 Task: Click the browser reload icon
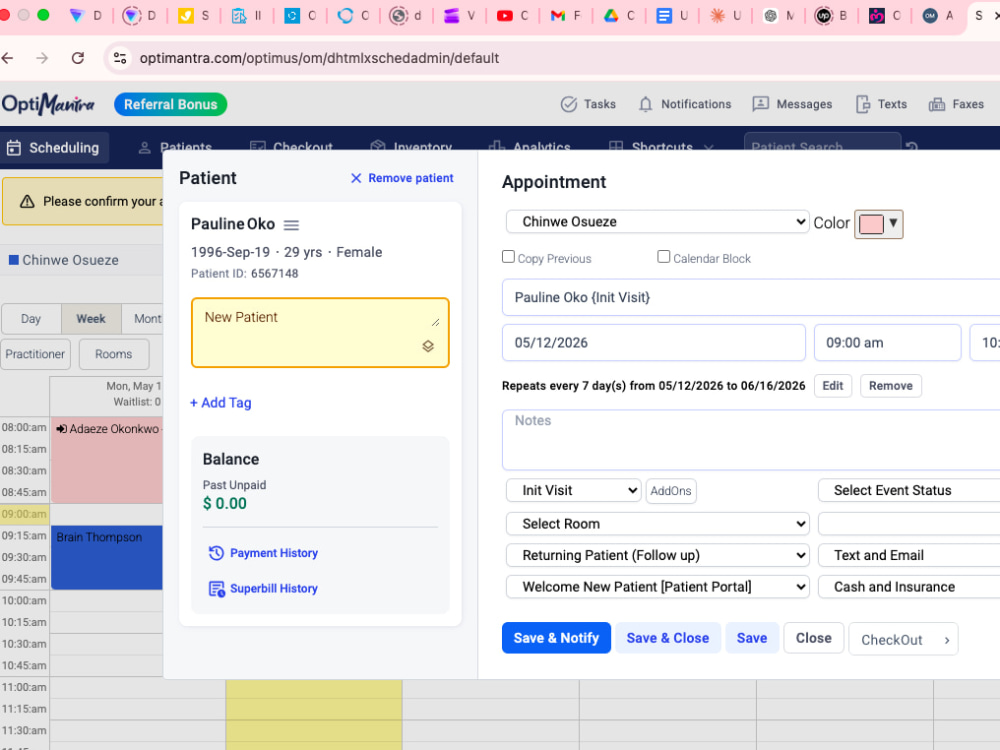(78, 58)
